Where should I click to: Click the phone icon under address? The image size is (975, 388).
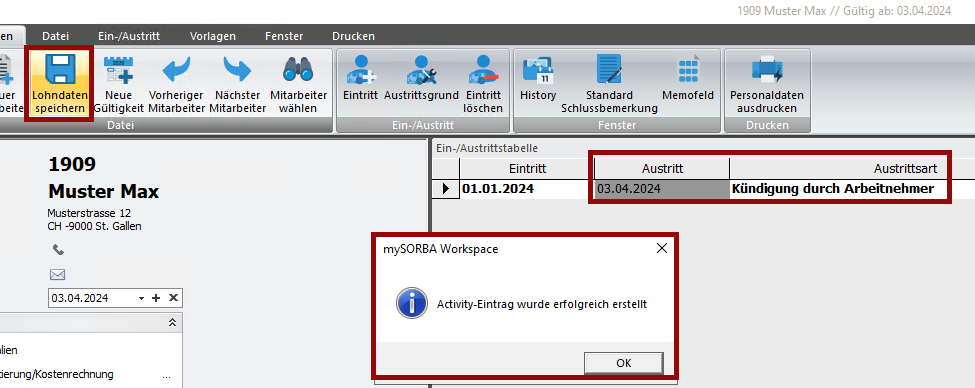click(58, 249)
